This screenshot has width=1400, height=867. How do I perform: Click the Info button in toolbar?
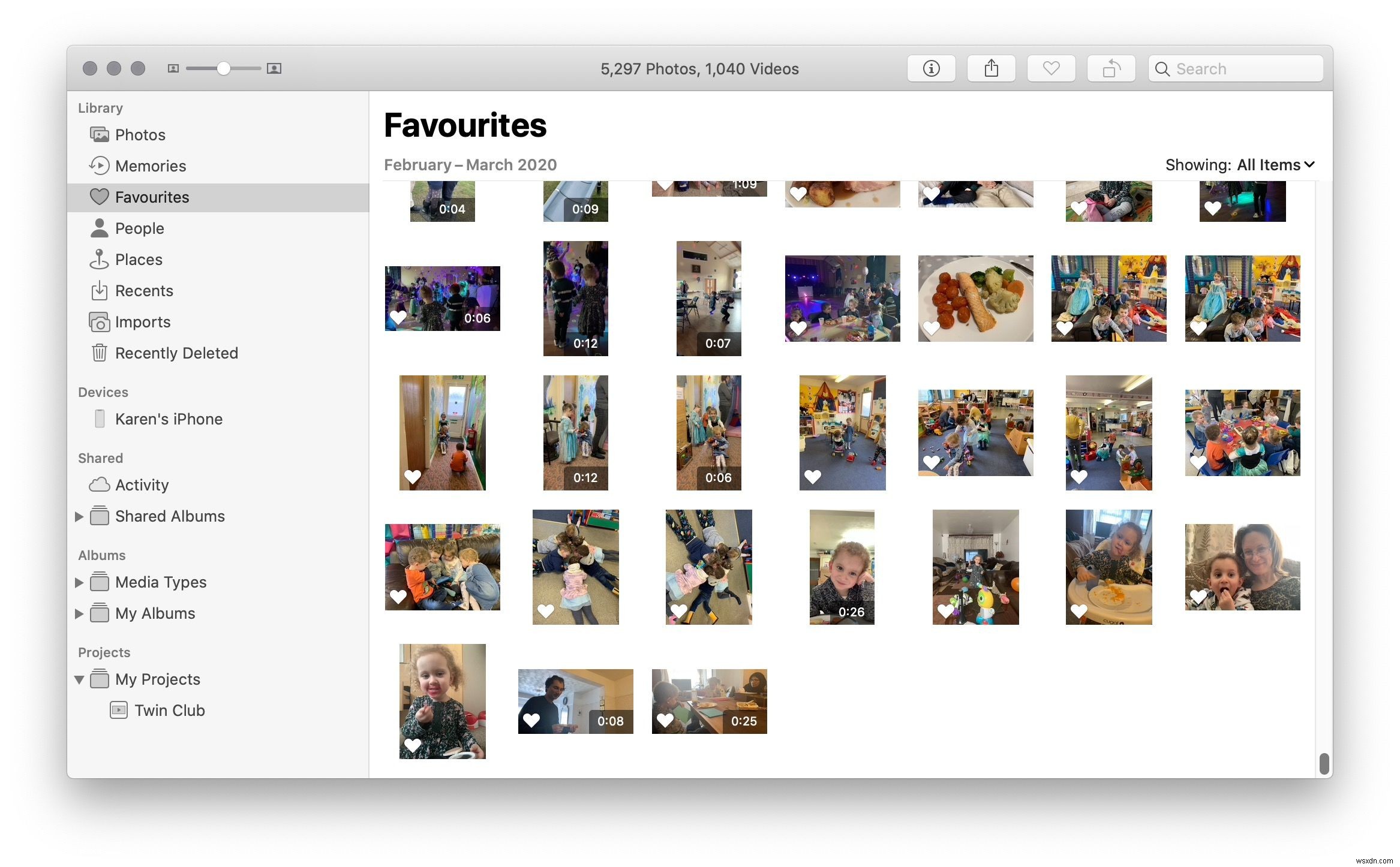click(931, 68)
